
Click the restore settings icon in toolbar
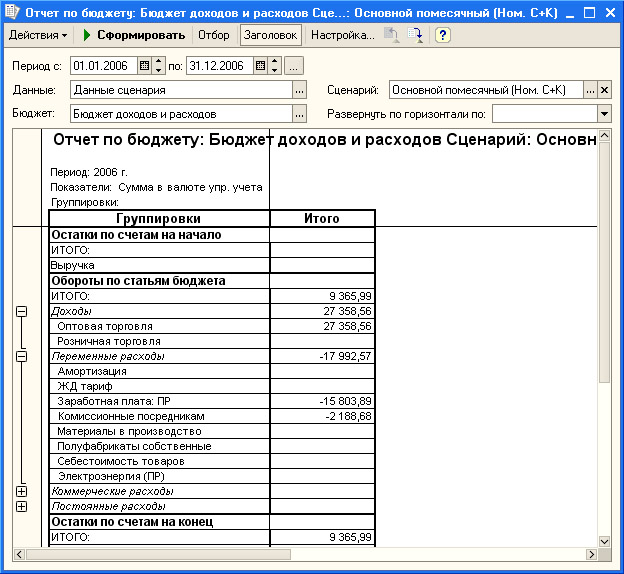[392, 35]
